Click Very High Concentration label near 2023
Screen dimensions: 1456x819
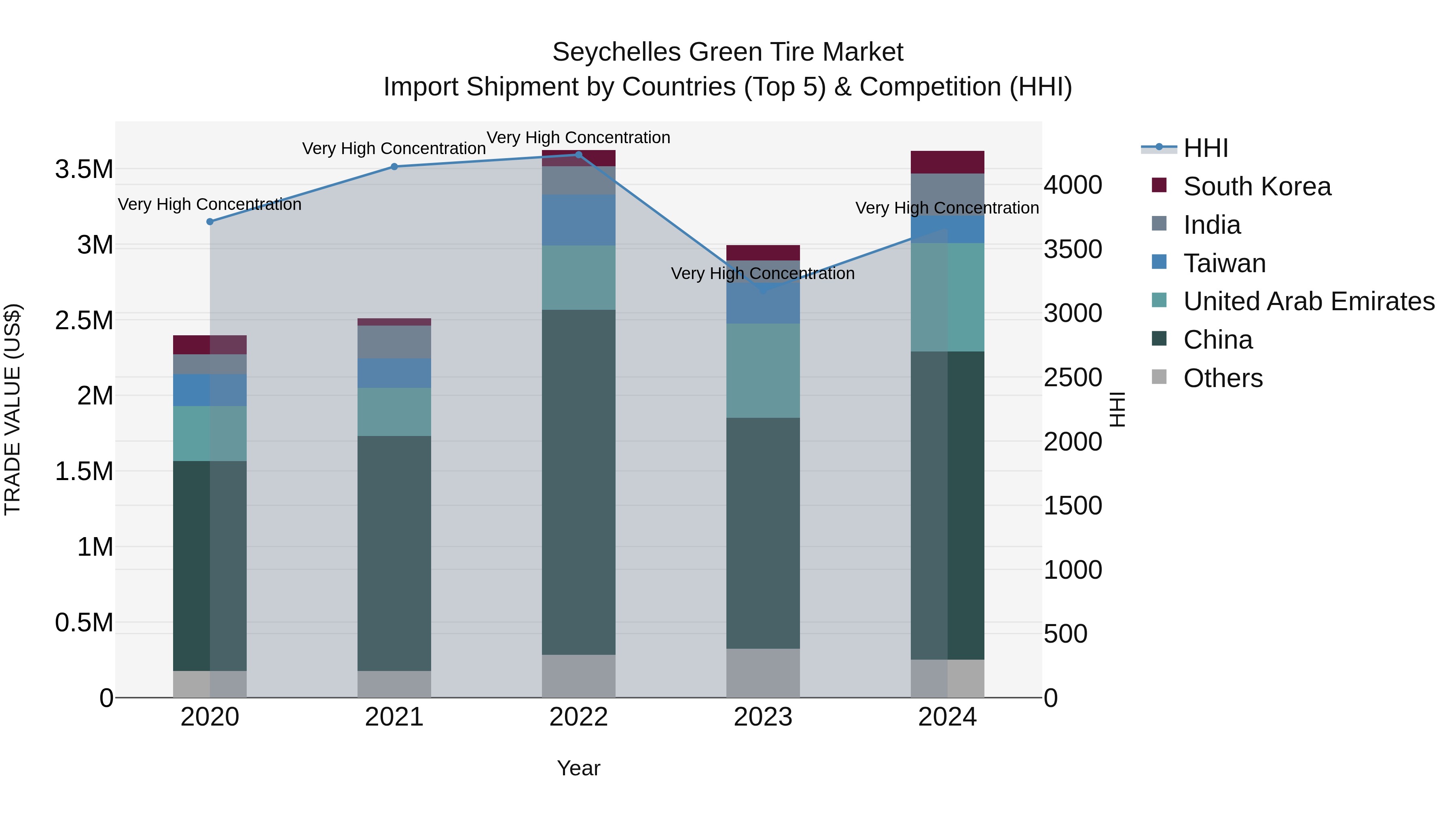[763, 273]
